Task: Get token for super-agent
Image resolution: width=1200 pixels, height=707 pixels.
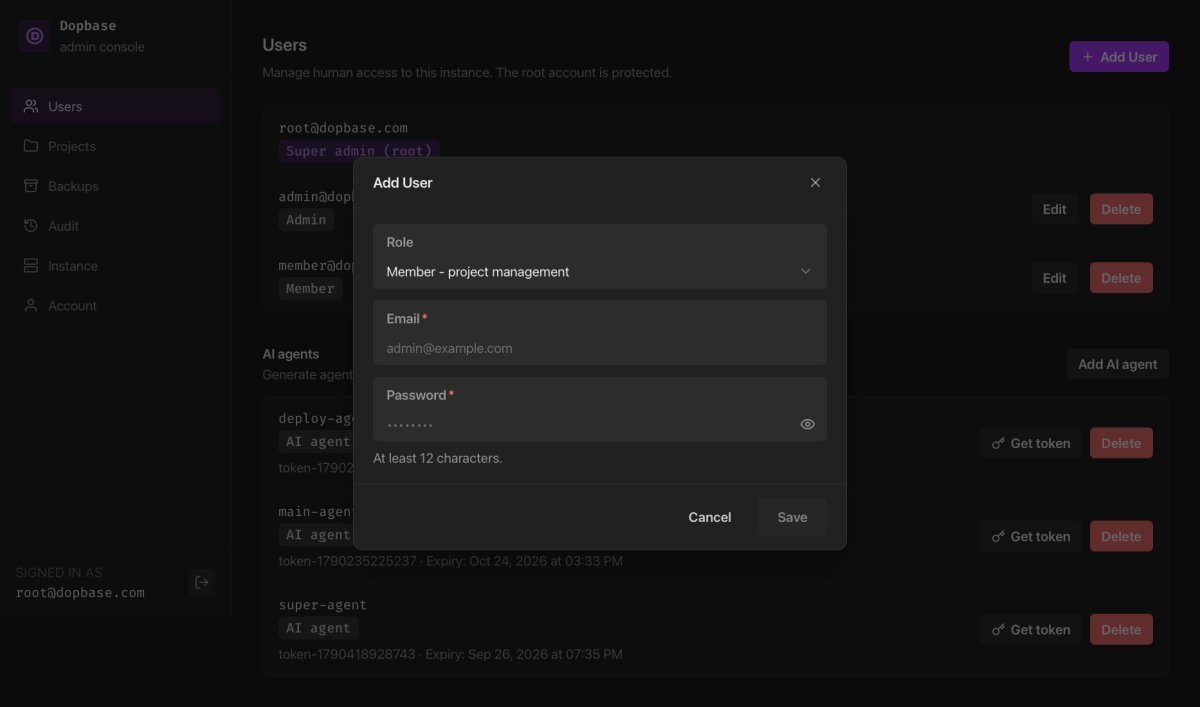Action: 1030,629
